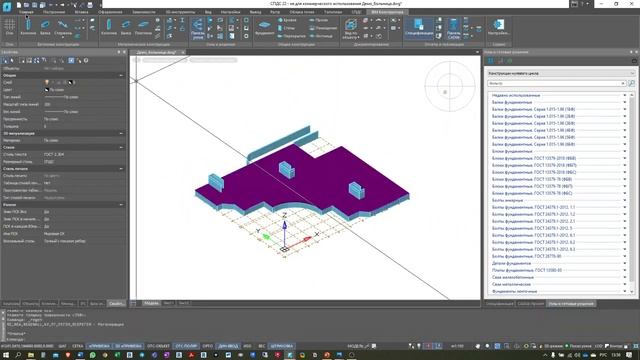Open the СПДС ribbon tab

pos(356,12)
